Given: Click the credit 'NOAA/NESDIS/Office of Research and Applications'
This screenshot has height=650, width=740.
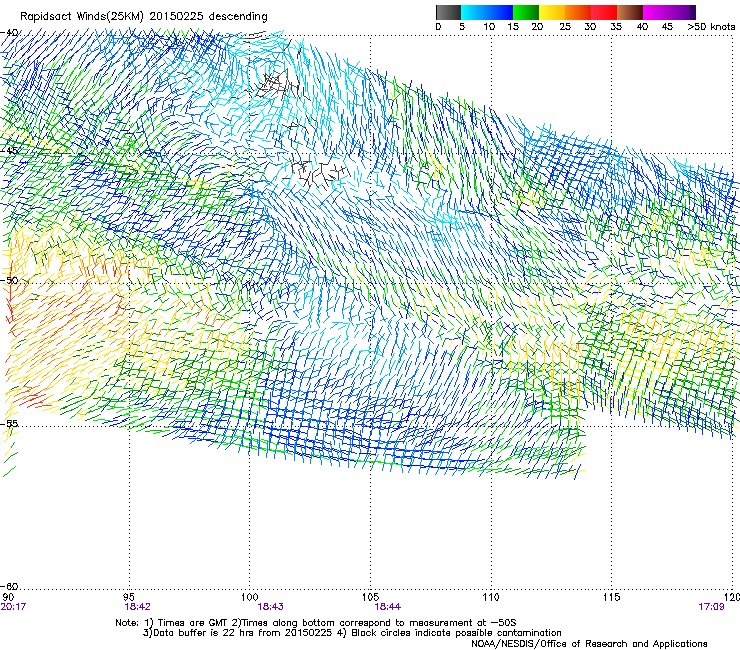Looking at the screenshot, I should 589,644.
